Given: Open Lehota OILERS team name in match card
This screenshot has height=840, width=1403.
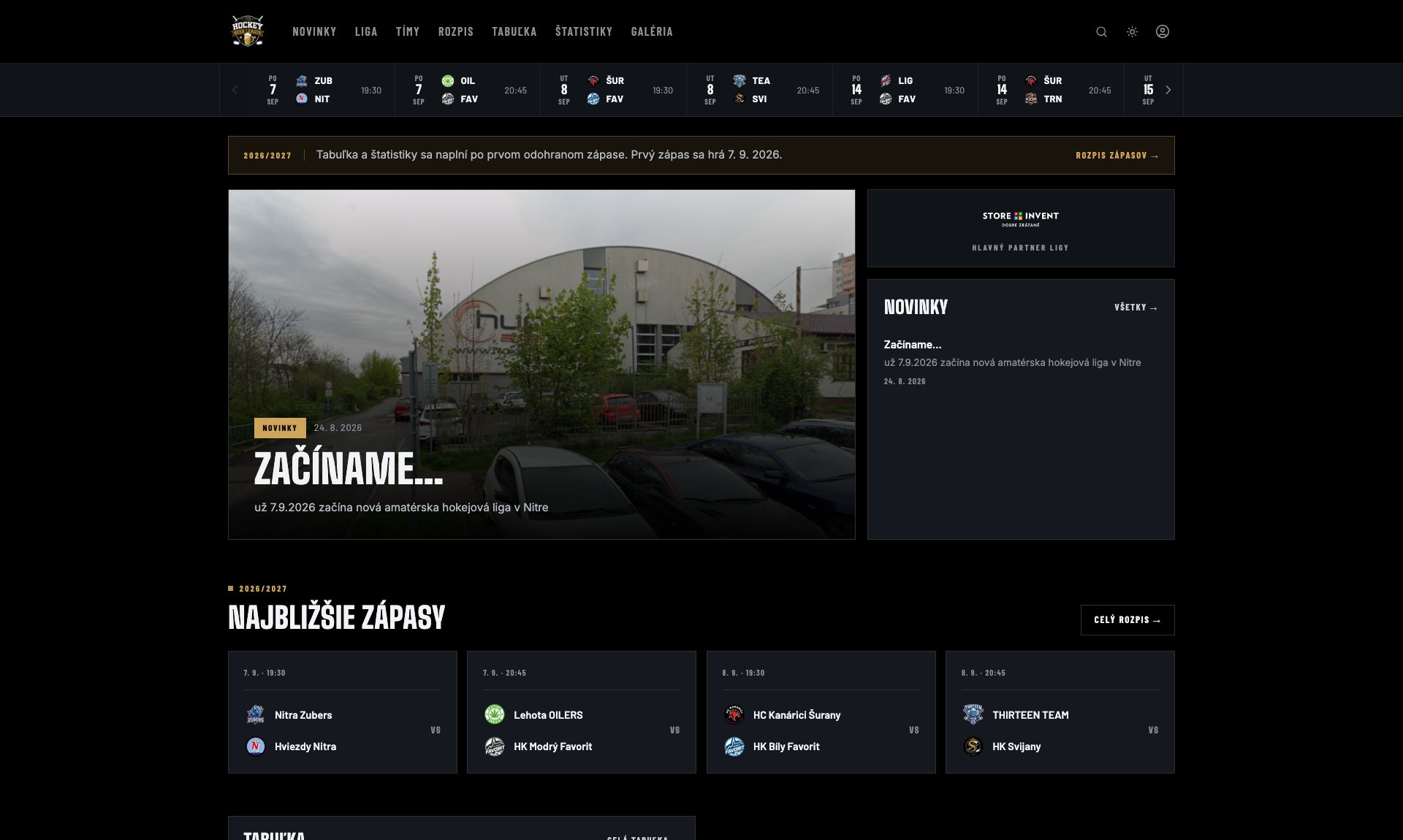Looking at the screenshot, I should tap(548, 715).
